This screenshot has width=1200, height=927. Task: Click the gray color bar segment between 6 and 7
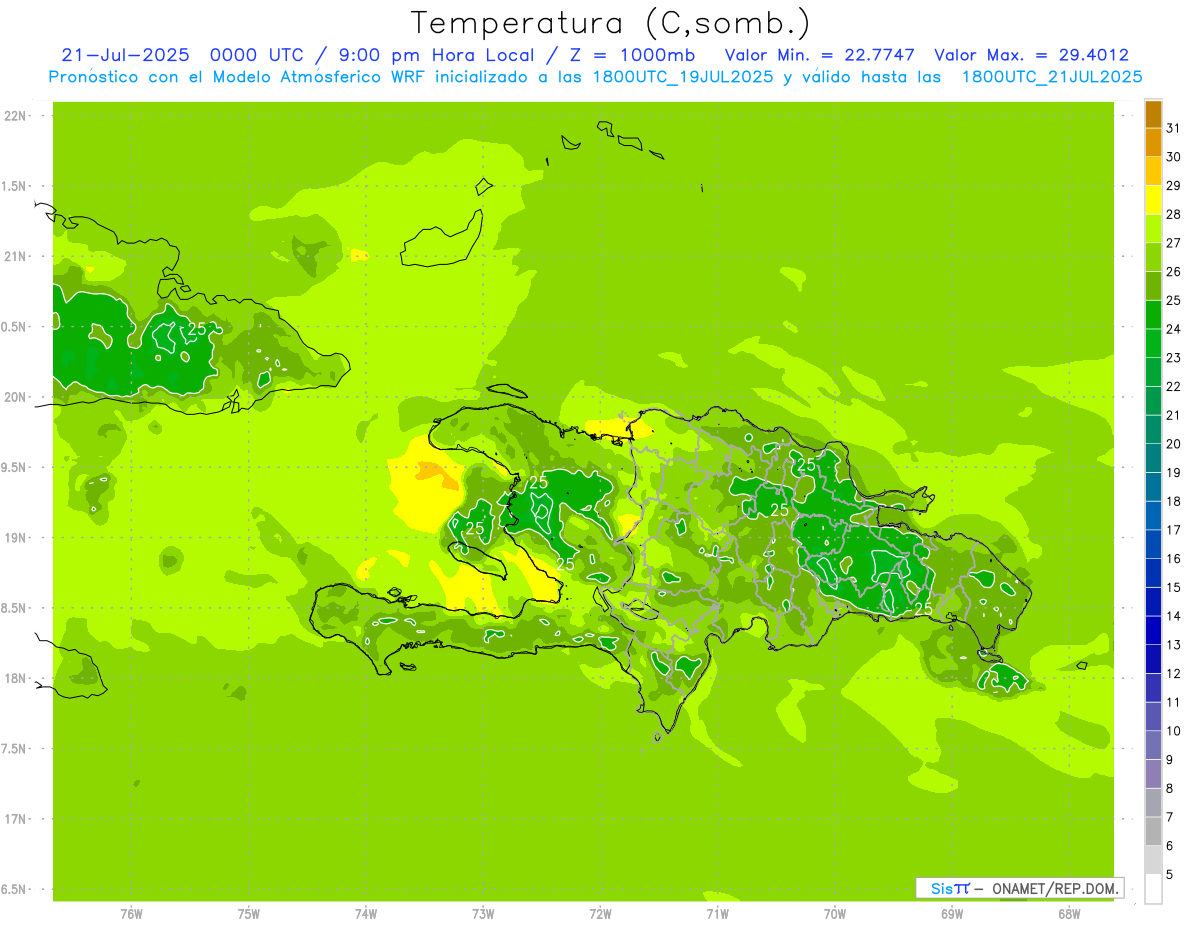point(1153,832)
